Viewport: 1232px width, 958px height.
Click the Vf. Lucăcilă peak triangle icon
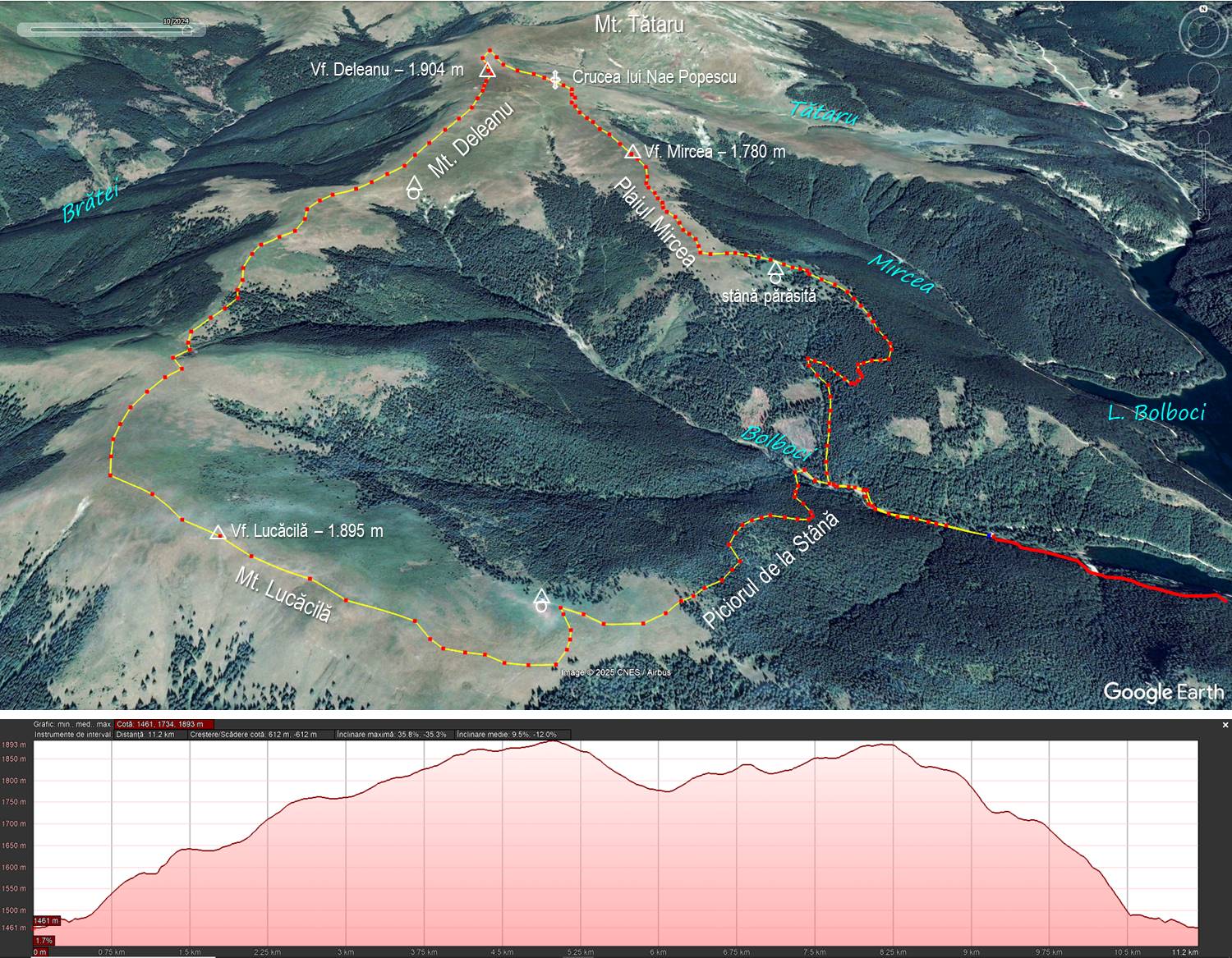click(x=218, y=533)
